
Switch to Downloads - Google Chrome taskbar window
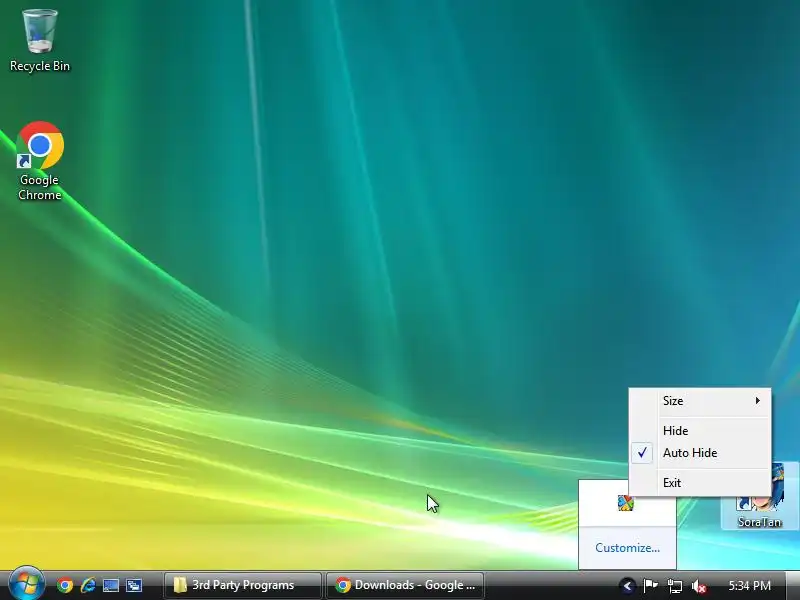[405, 585]
